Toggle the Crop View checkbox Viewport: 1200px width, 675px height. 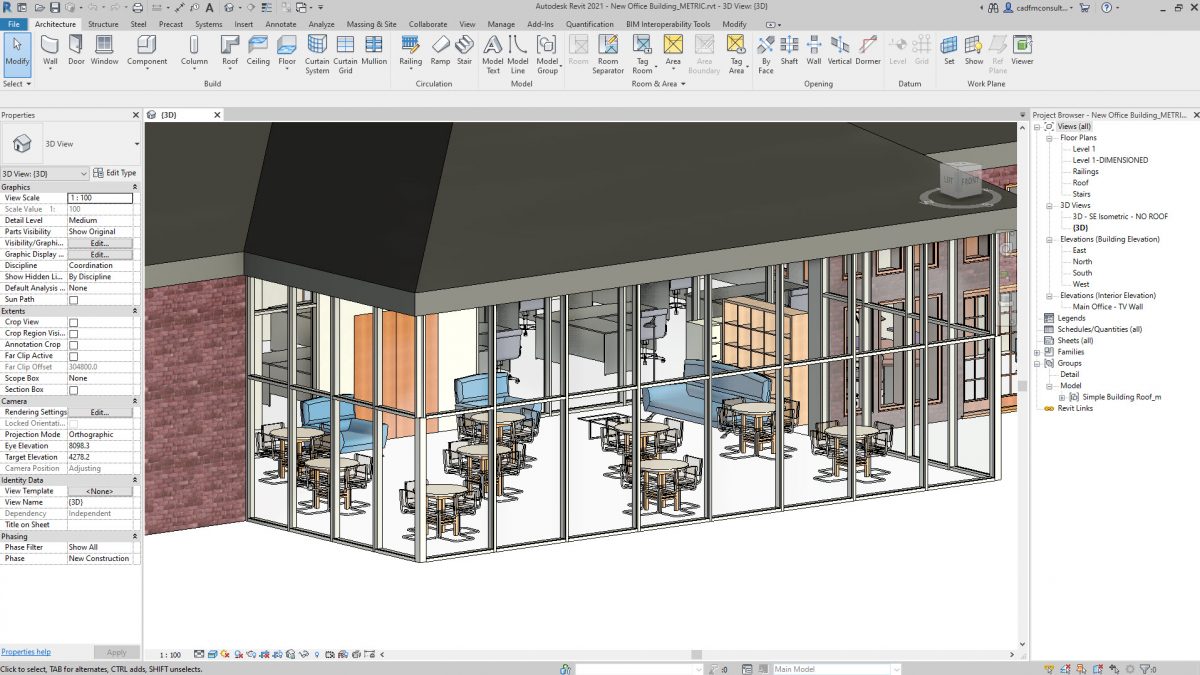(x=73, y=322)
